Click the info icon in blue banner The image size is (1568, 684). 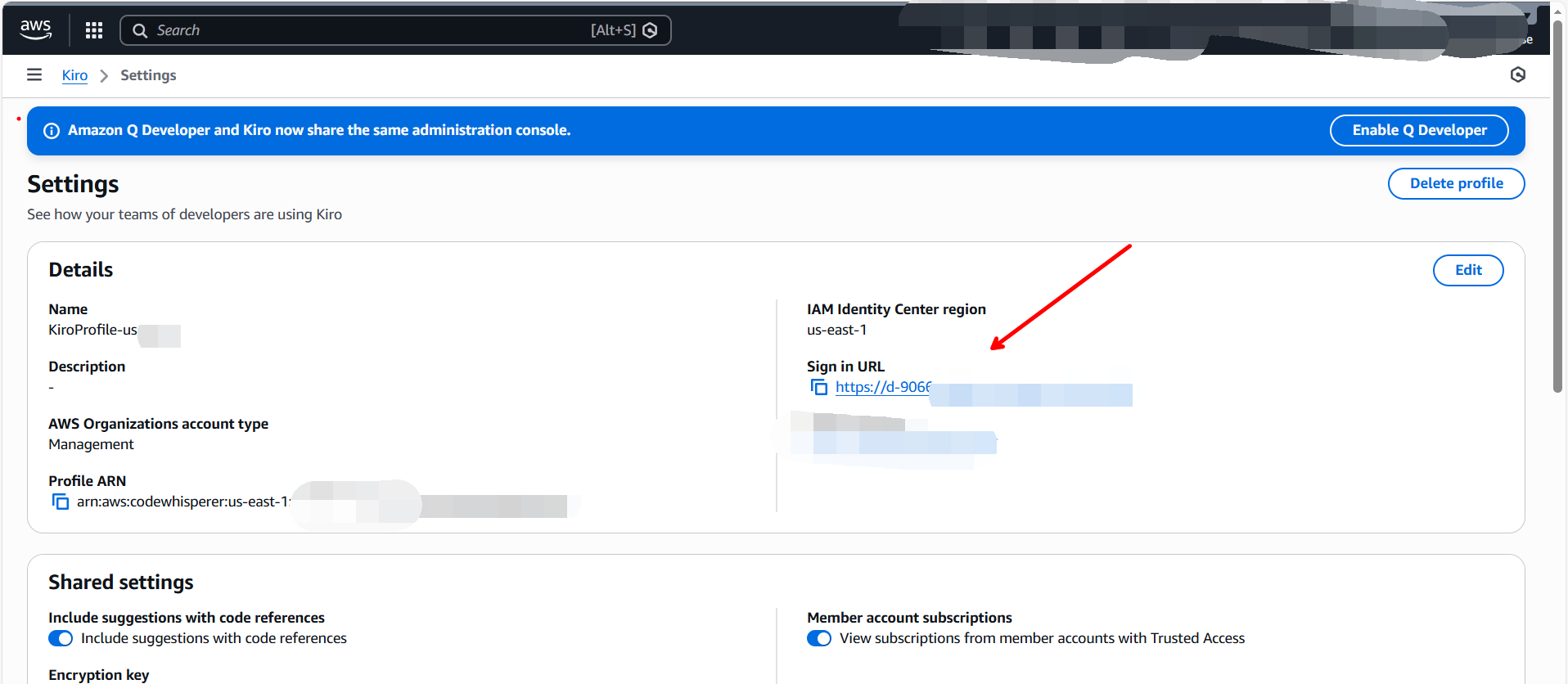click(52, 131)
